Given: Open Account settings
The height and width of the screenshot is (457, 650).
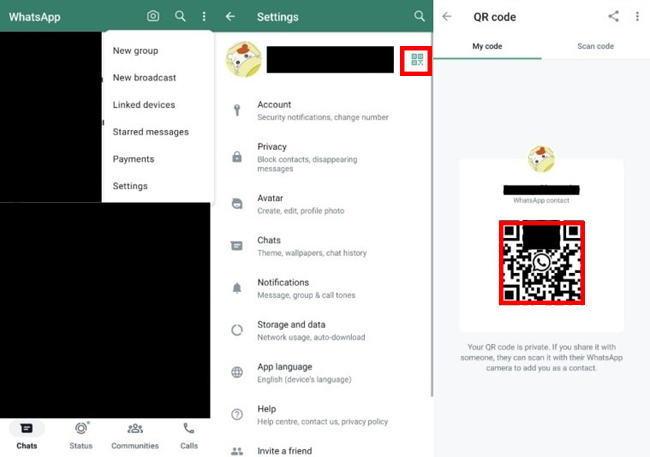Looking at the screenshot, I should (x=323, y=111).
